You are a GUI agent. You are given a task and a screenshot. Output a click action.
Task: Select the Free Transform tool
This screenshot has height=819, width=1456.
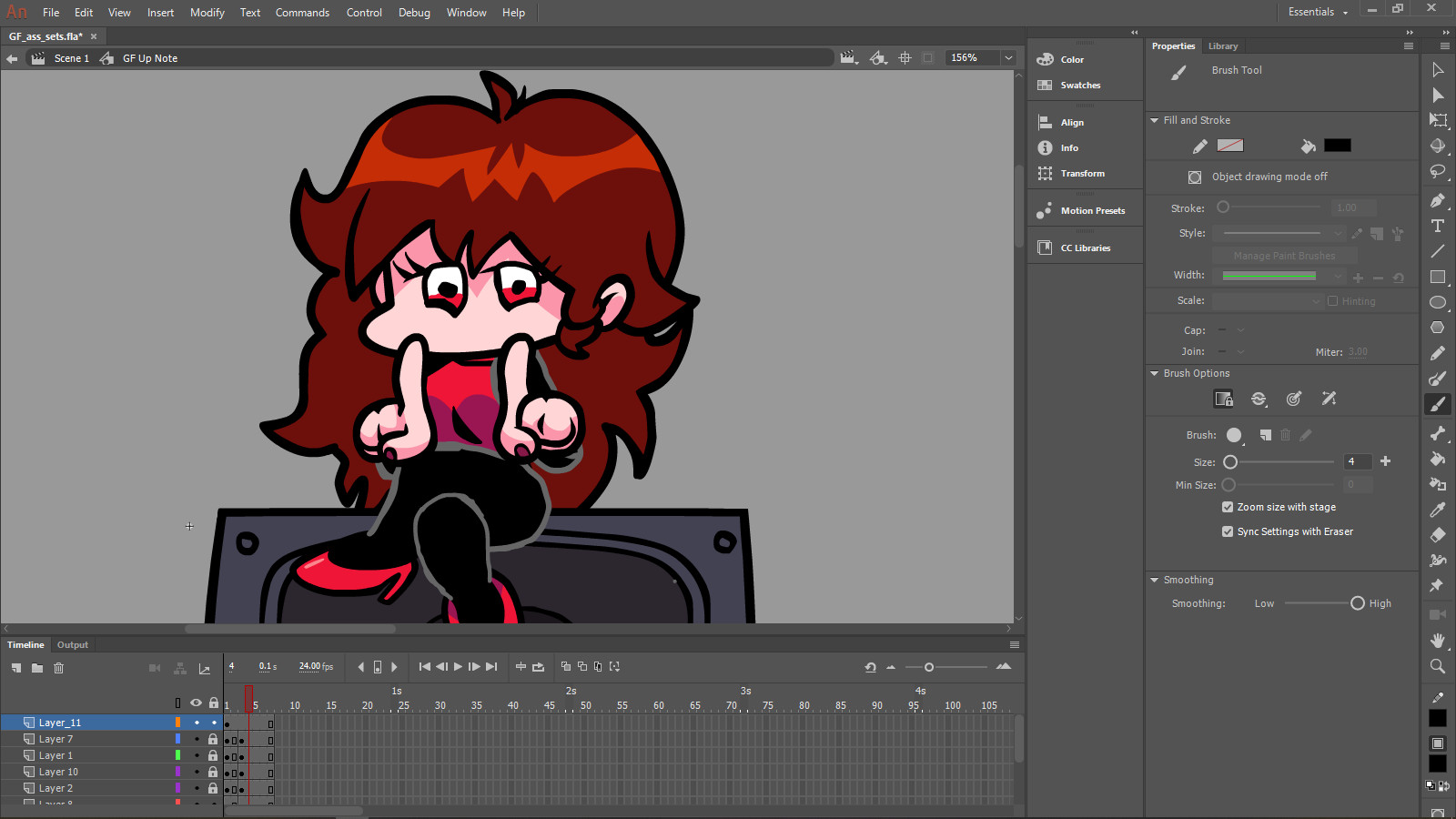[x=1438, y=120]
